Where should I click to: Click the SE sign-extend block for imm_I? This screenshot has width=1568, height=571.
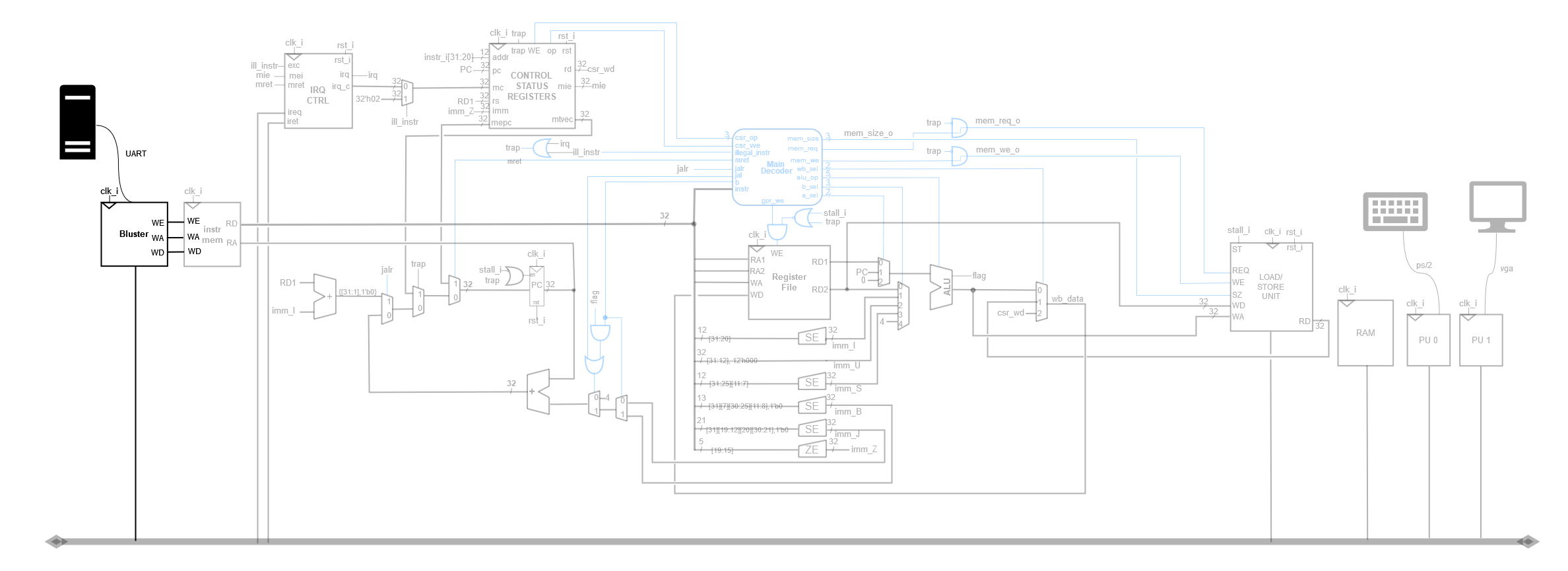point(812,337)
